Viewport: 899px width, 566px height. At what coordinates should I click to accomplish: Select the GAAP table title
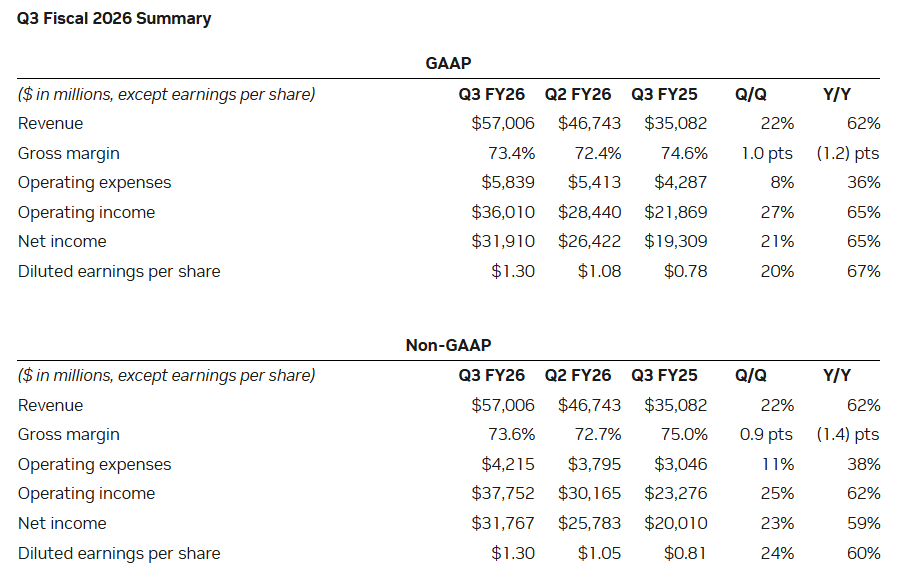(448, 63)
